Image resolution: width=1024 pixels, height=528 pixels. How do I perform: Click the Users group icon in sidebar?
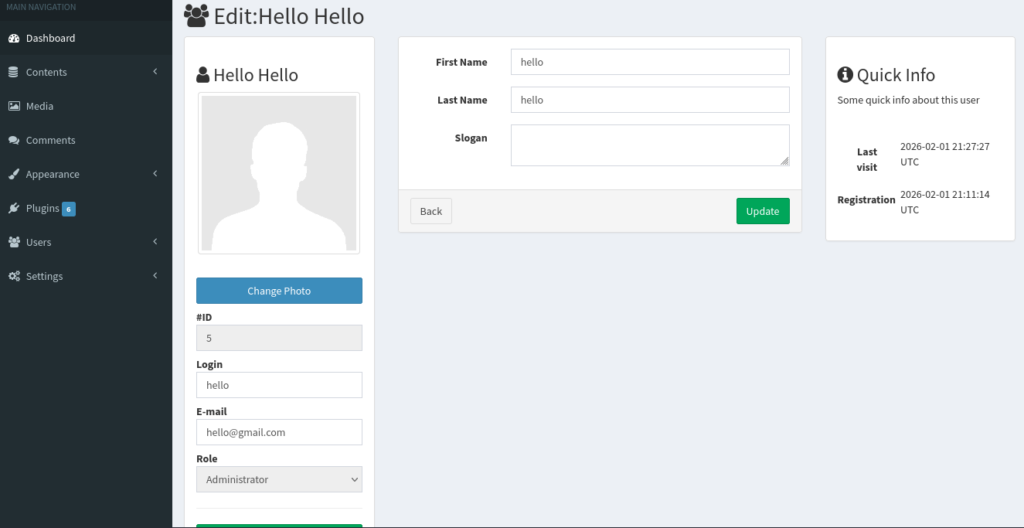click(x=14, y=242)
